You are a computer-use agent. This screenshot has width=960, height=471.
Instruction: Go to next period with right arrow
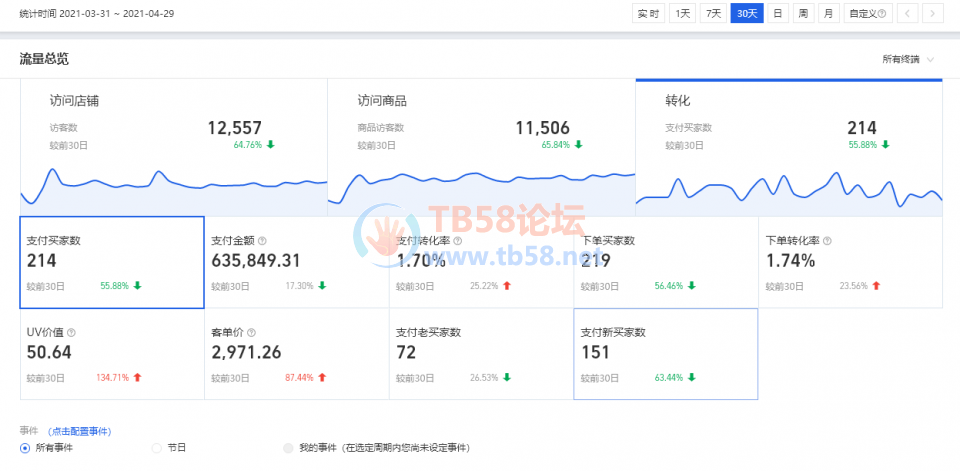pyautogui.click(x=932, y=13)
